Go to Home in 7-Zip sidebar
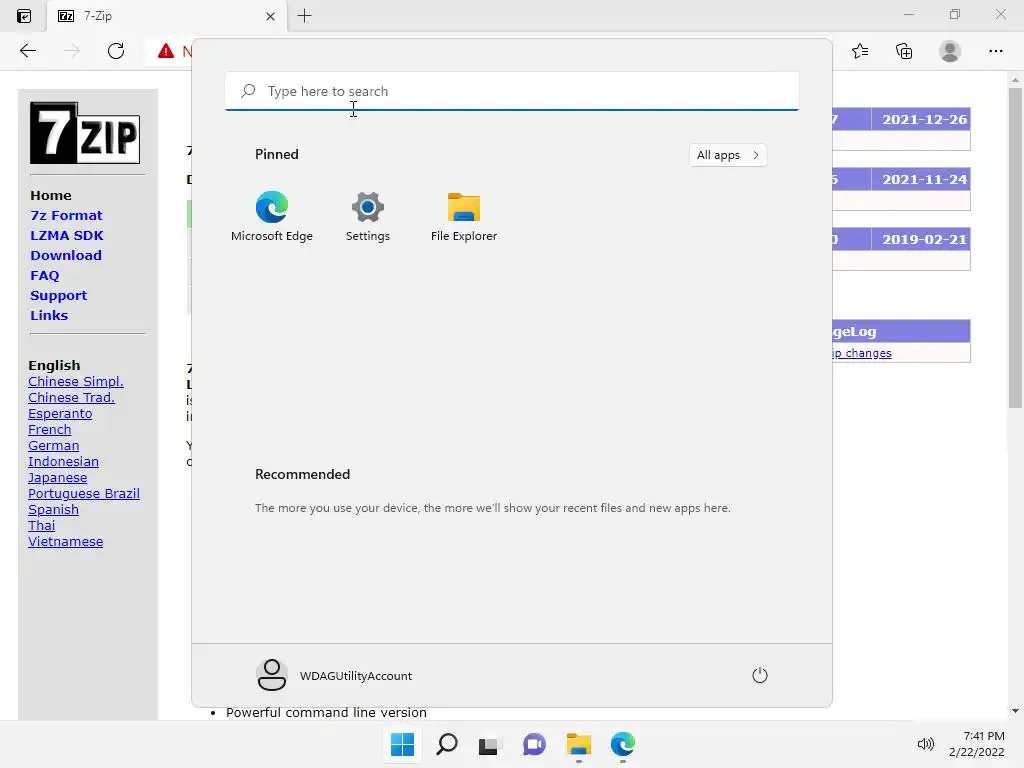Image resolution: width=1024 pixels, height=768 pixels. pyautogui.click(x=51, y=195)
